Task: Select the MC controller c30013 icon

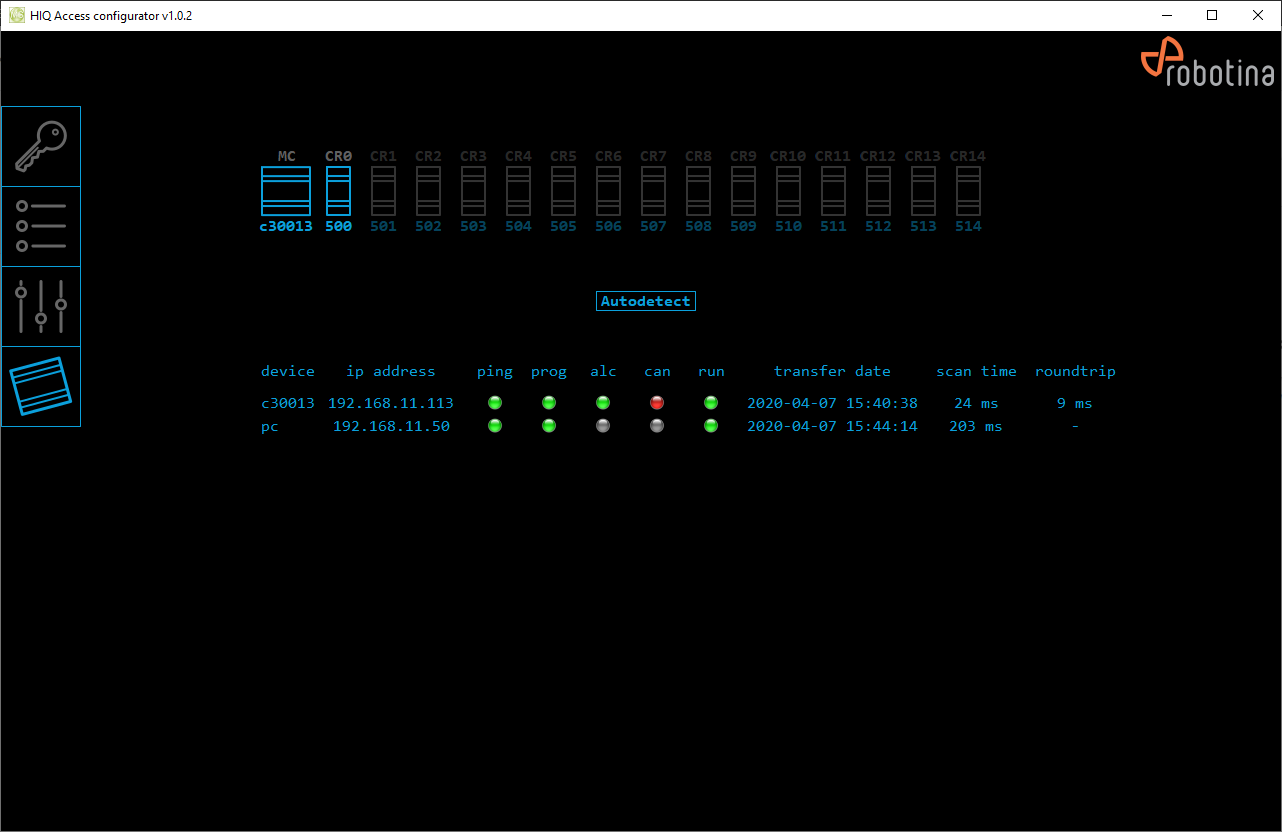Action: (286, 191)
